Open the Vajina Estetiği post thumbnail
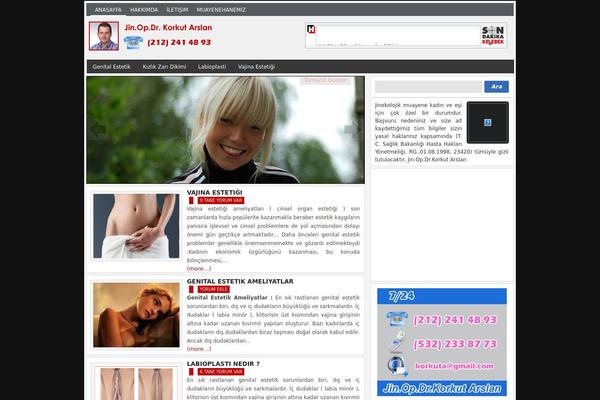Viewport: 600px width, 400px height. 136,226
